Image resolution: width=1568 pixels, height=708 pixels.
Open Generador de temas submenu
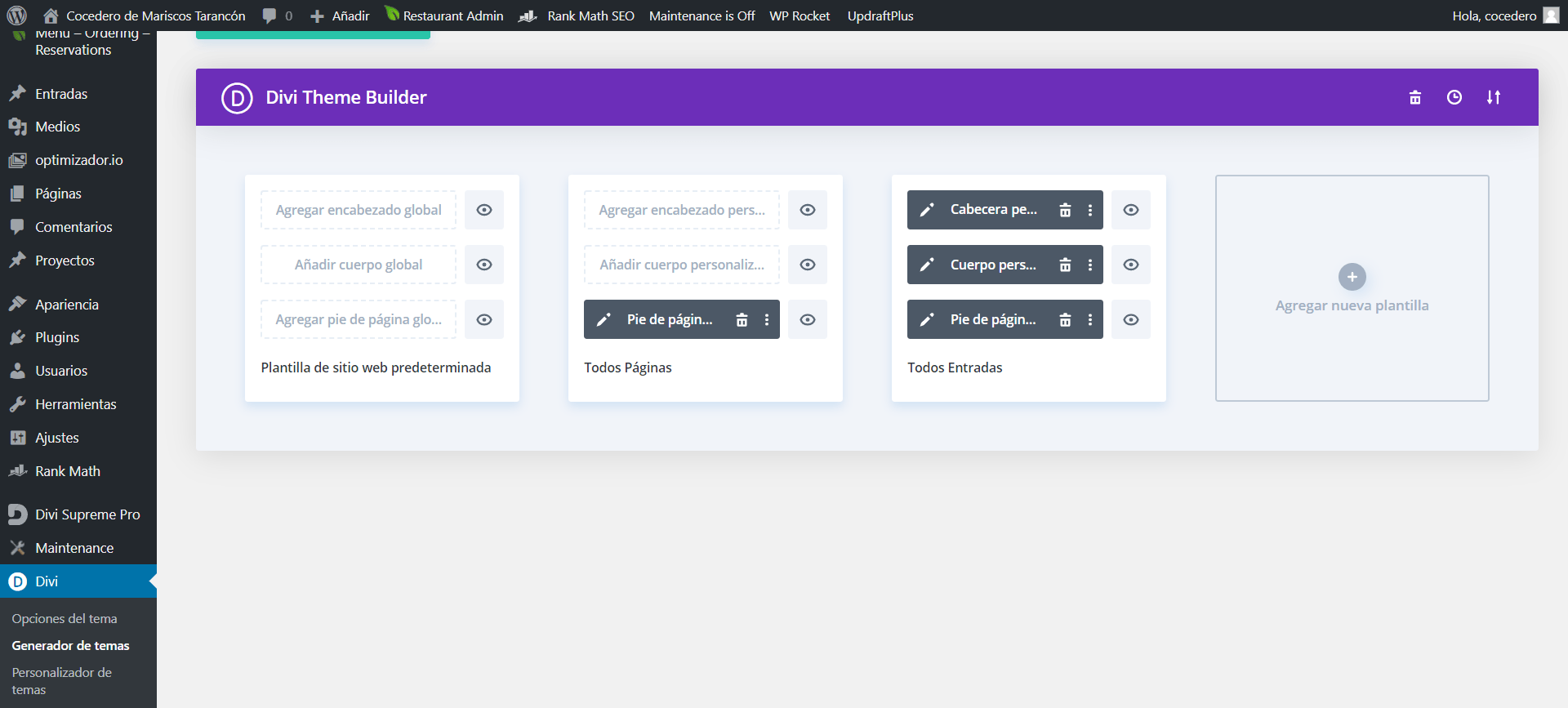pyautogui.click(x=70, y=646)
